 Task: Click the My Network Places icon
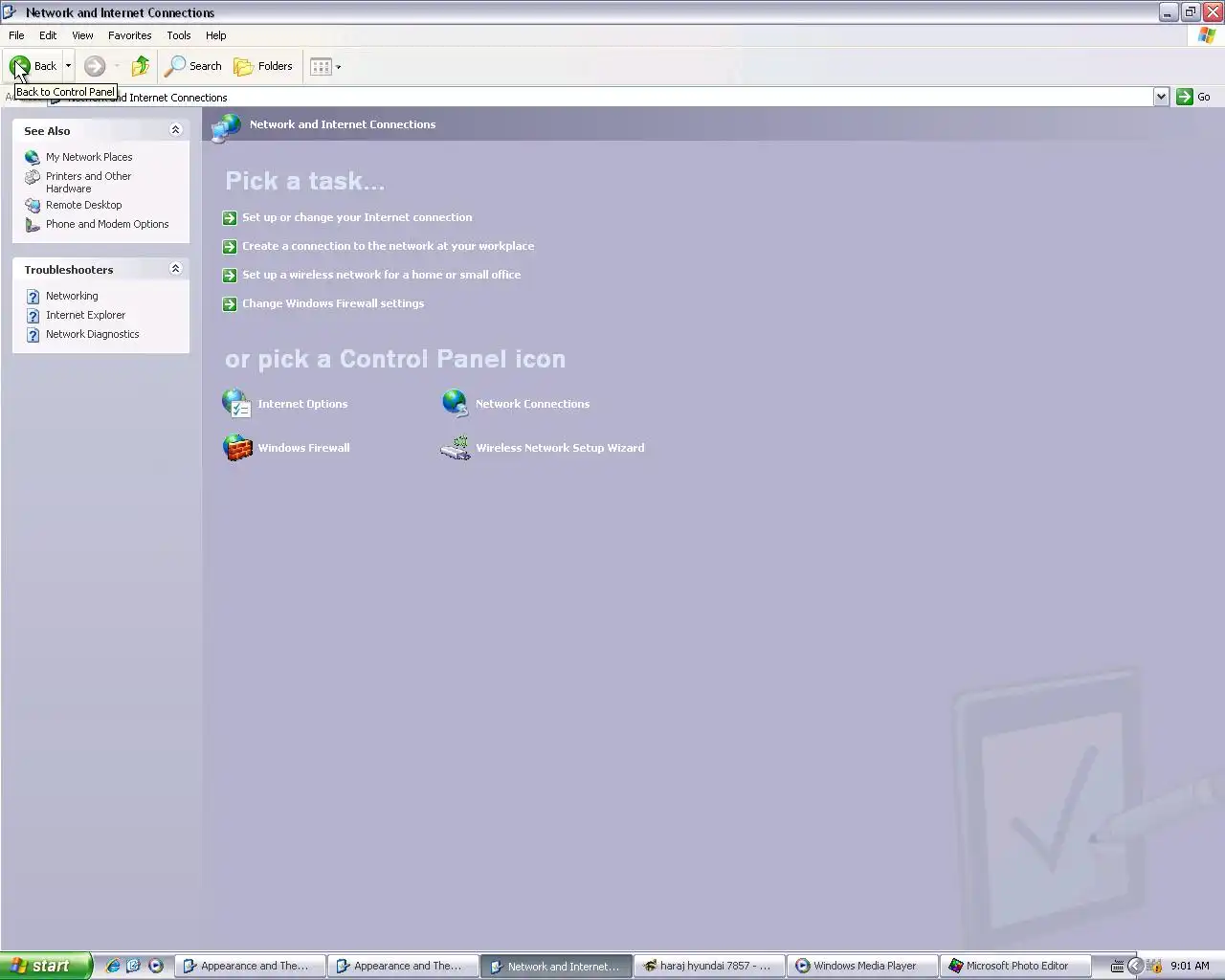coord(33,157)
